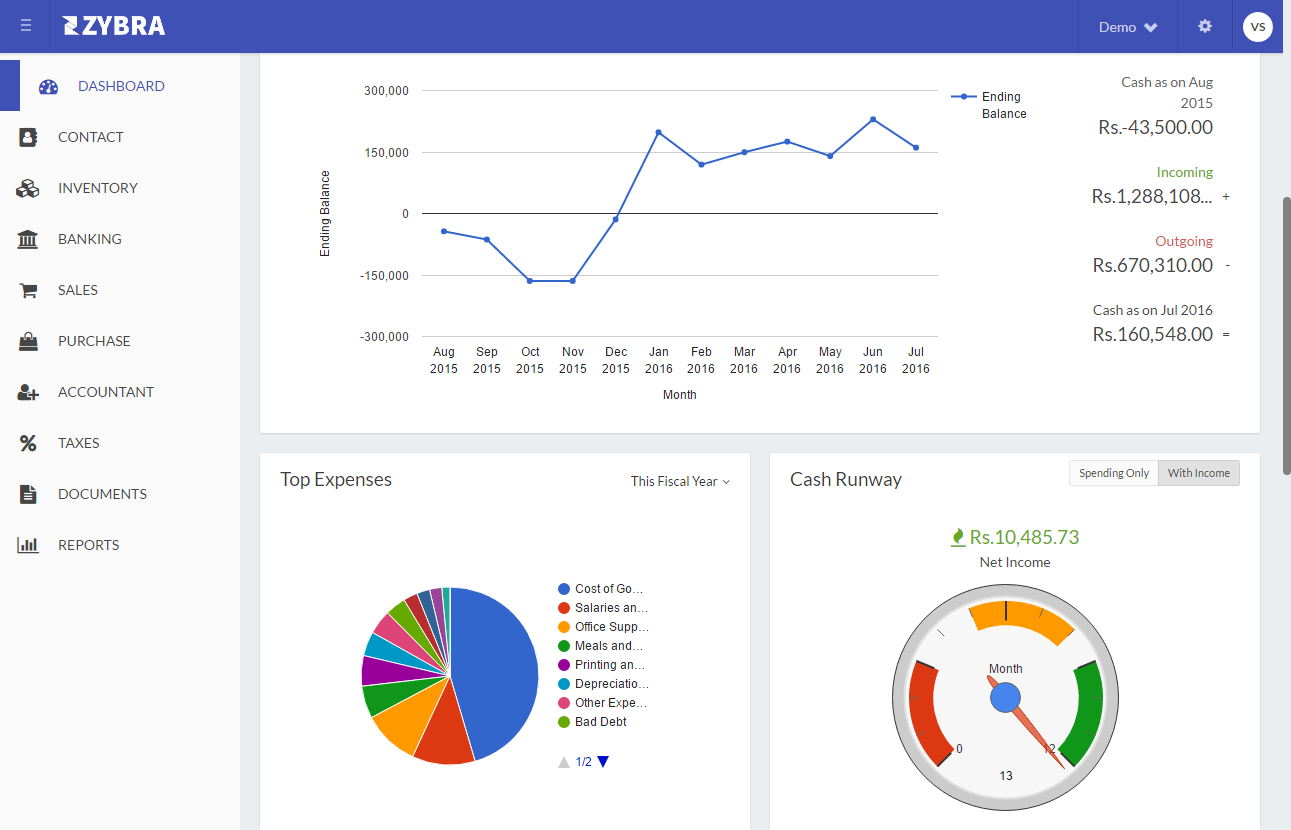This screenshot has width=1291, height=830.
Task: Click the Reports bar chart icon
Action: point(28,545)
